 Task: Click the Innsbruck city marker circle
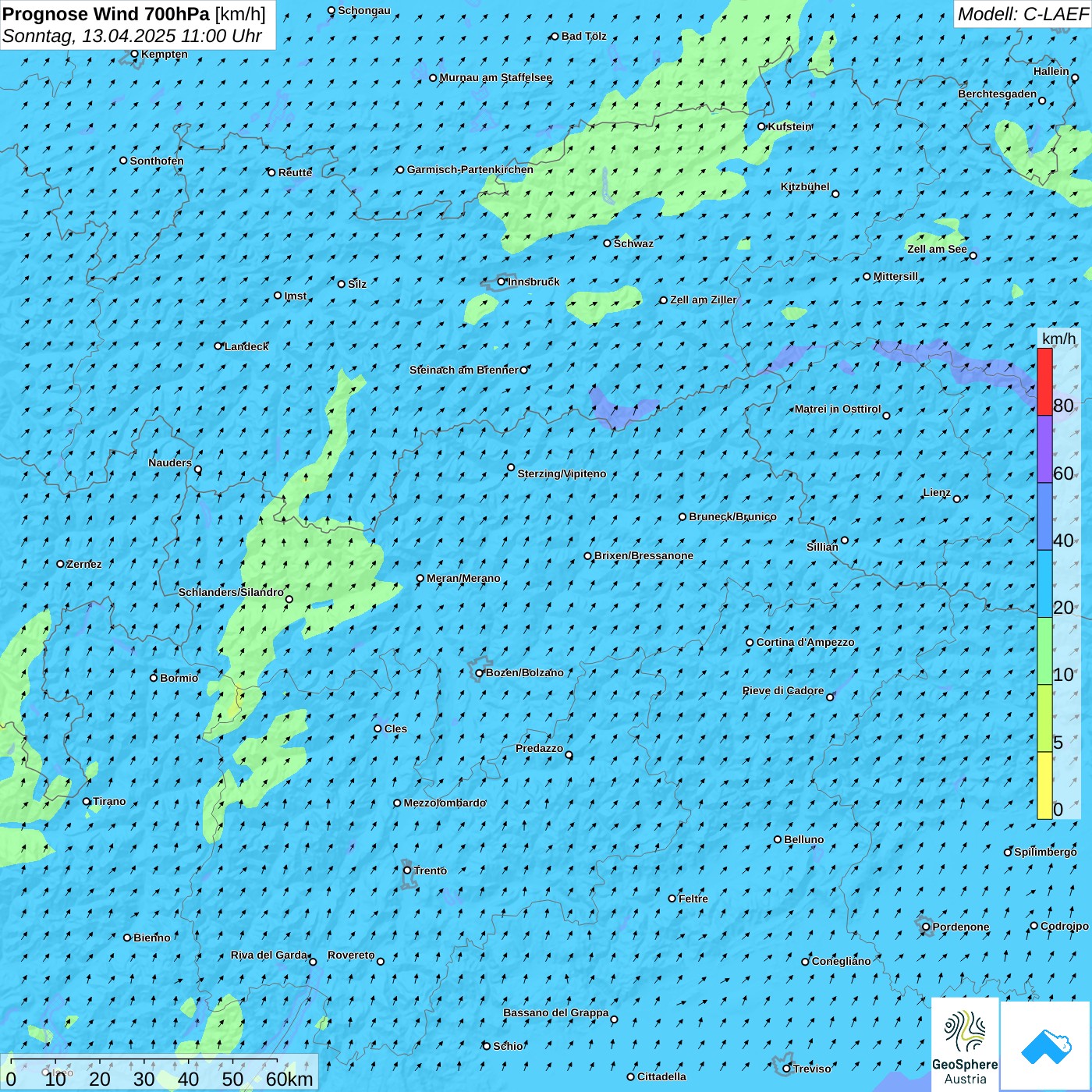click(502, 282)
